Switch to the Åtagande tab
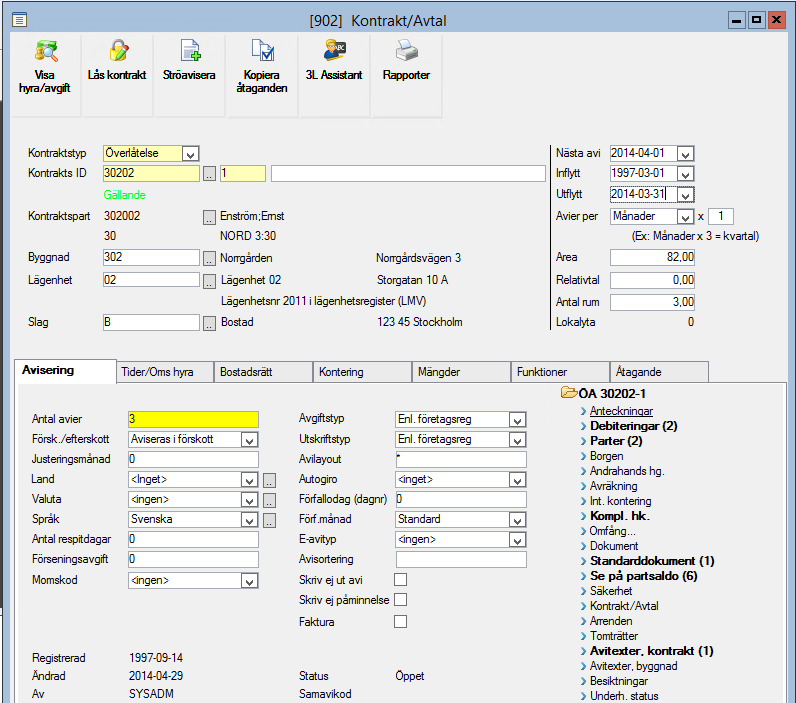Viewport: 796px width, 703px height. pos(659,372)
